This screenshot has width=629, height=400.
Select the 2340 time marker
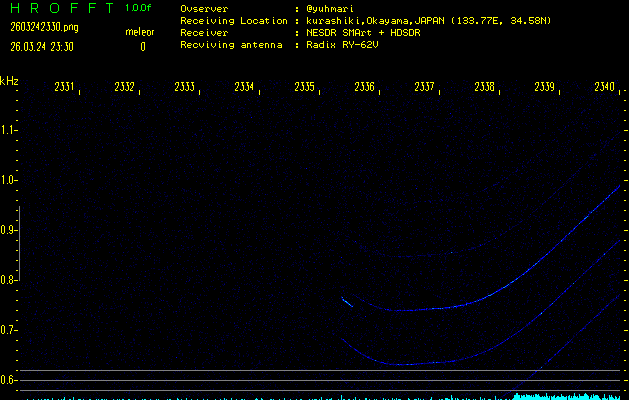point(604,88)
